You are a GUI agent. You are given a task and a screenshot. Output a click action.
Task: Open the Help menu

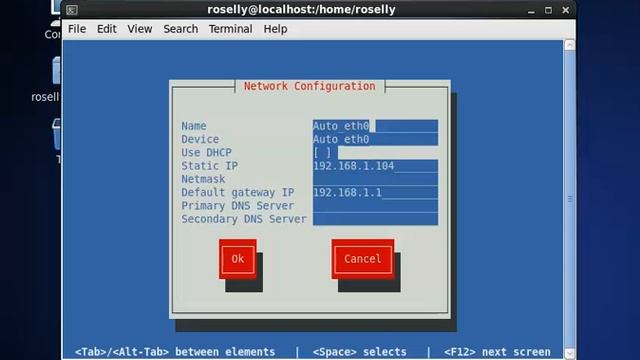[275, 29]
